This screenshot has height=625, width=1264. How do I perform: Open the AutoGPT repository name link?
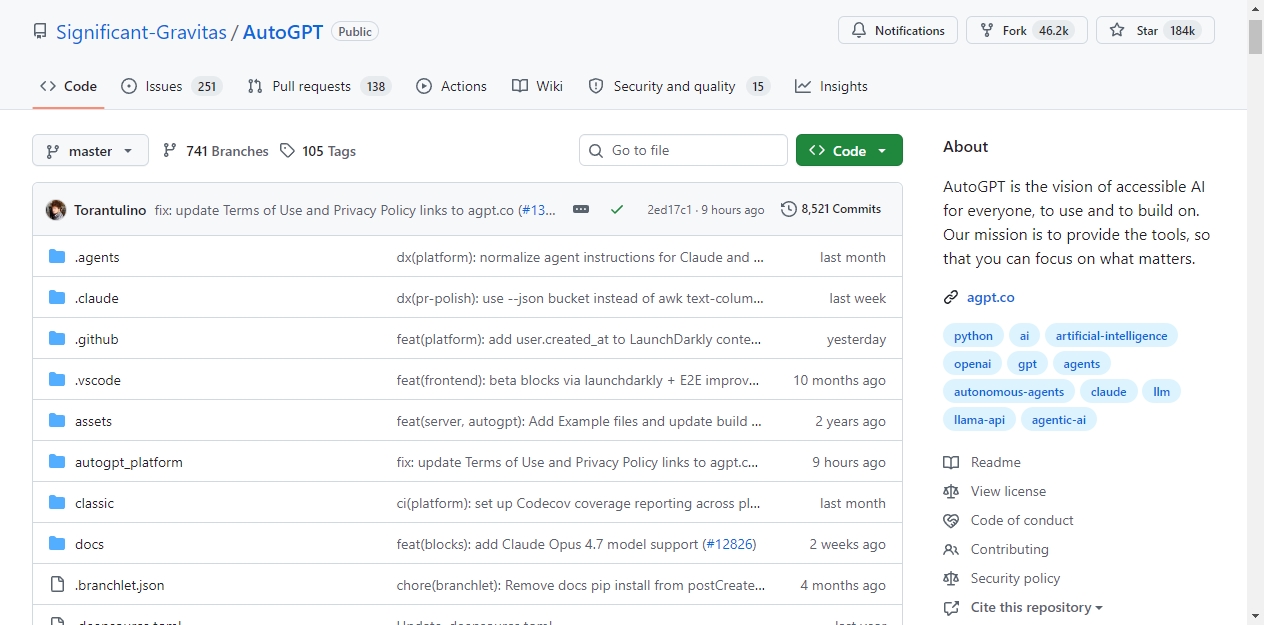[284, 32]
